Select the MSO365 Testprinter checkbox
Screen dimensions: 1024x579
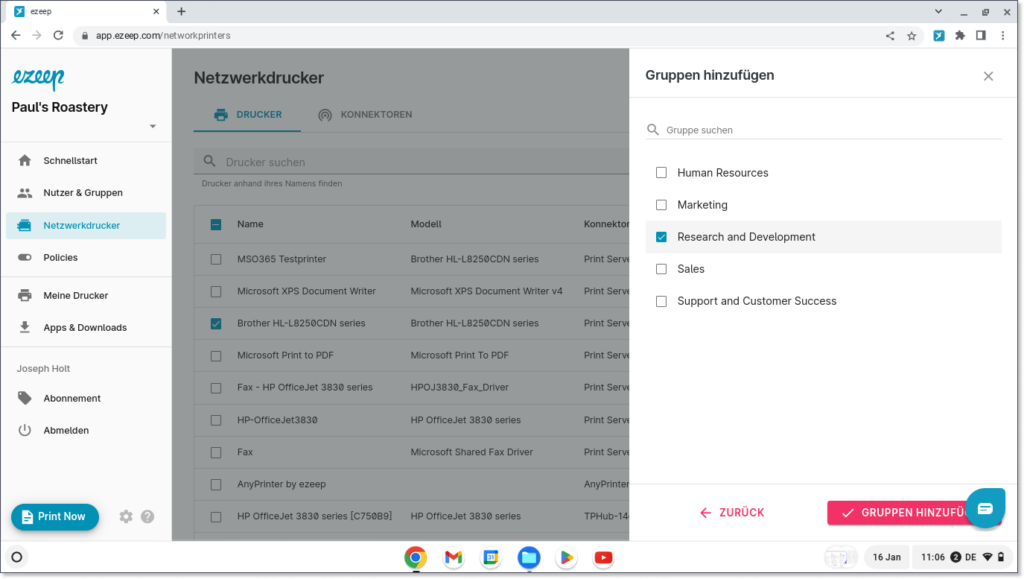click(x=216, y=259)
